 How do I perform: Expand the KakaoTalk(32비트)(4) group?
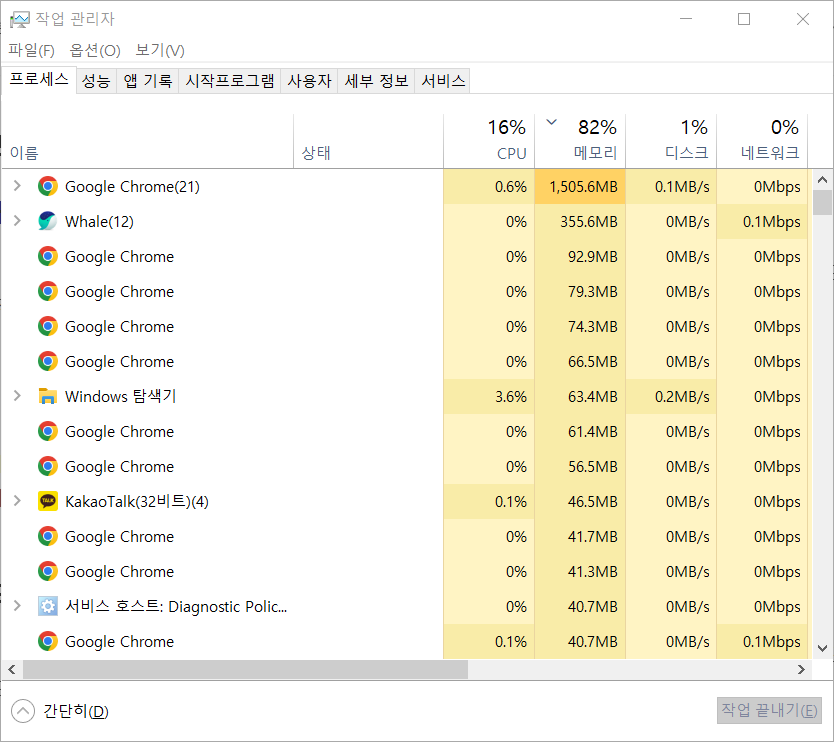(x=17, y=501)
